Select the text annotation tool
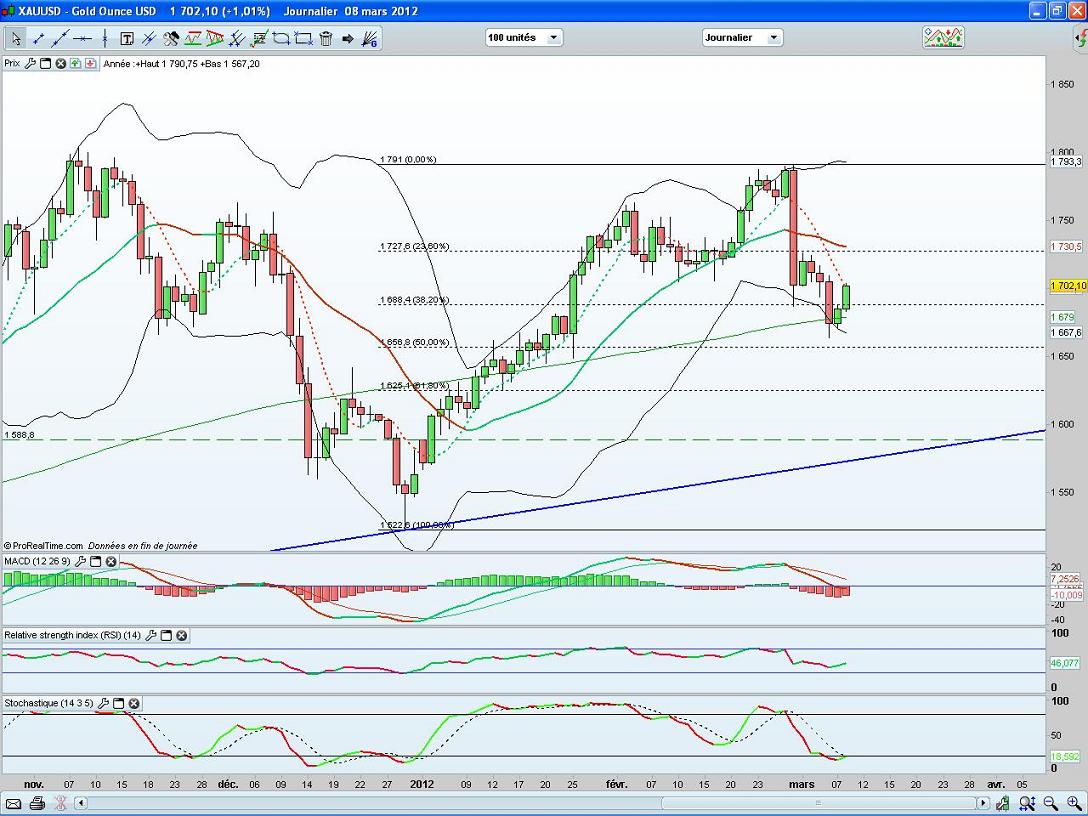This screenshot has width=1088, height=816. coord(127,39)
